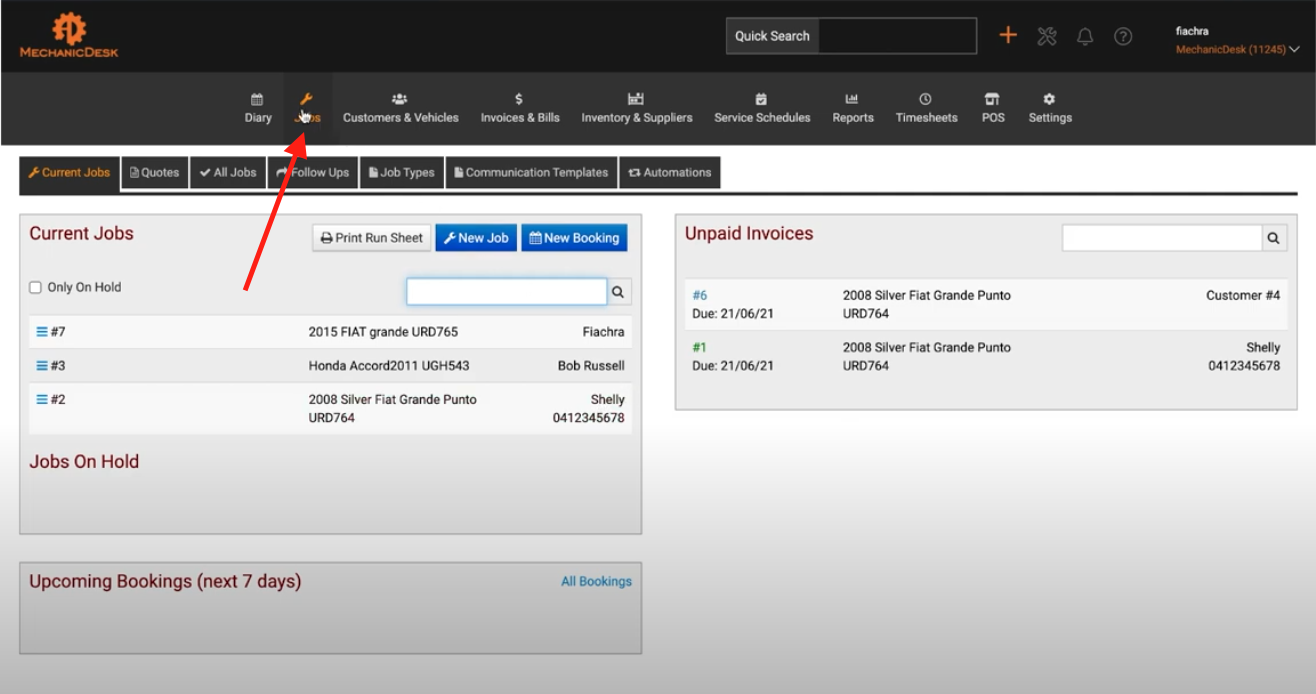Click the Print Run Sheet button
The height and width of the screenshot is (694, 1316).
click(x=371, y=238)
